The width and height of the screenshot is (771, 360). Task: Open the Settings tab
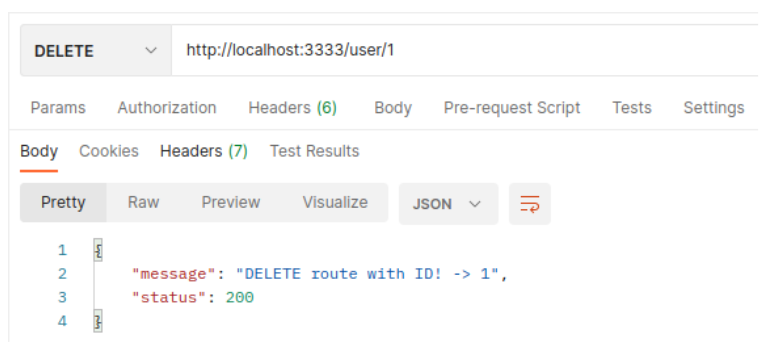pyautogui.click(x=713, y=108)
